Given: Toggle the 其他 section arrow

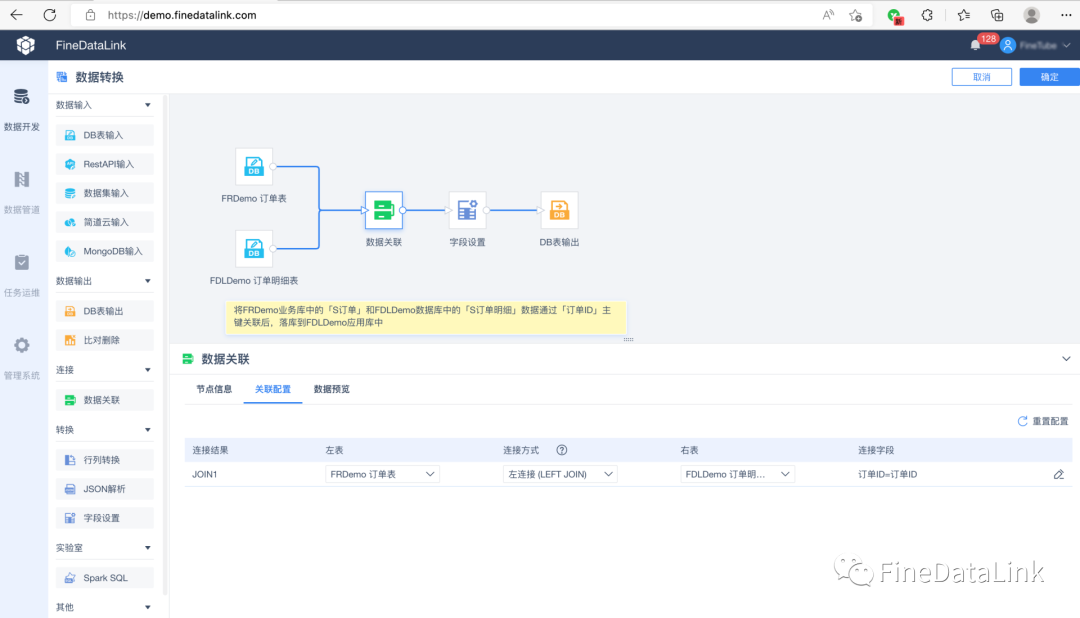Looking at the screenshot, I should (x=147, y=607).
